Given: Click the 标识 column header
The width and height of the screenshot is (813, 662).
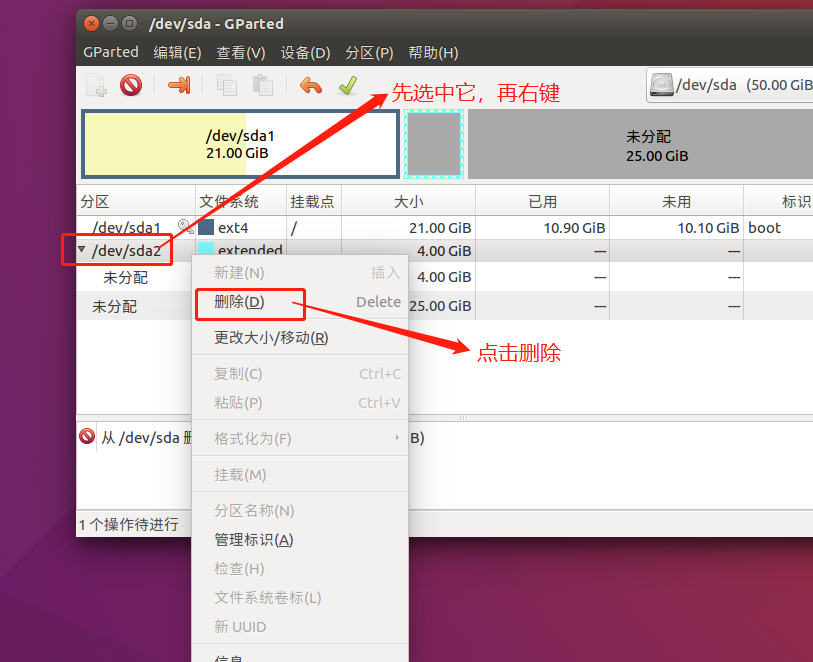Looking at the screenshot, I should 778,201.
